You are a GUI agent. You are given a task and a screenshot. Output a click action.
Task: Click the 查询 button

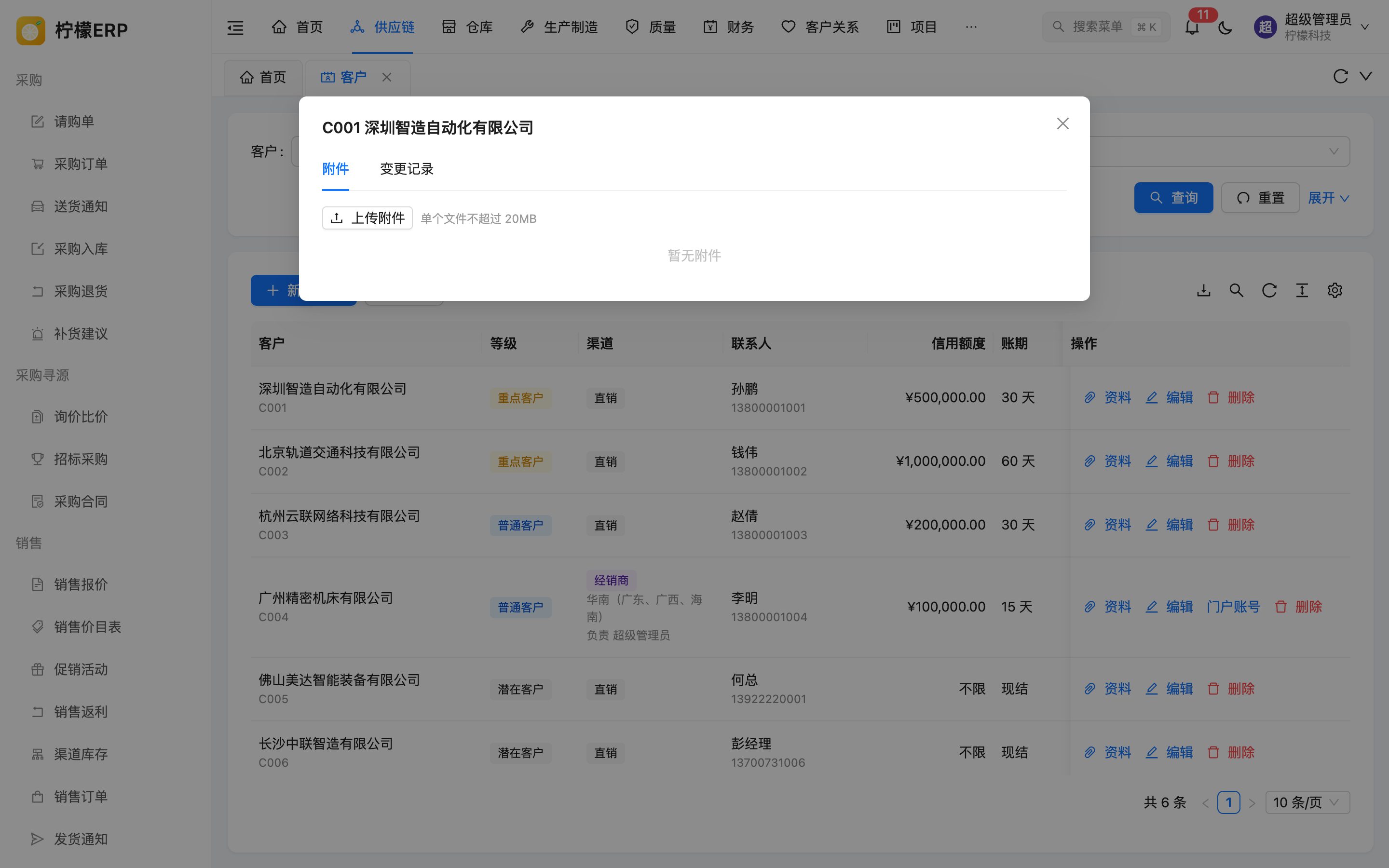1173,198
